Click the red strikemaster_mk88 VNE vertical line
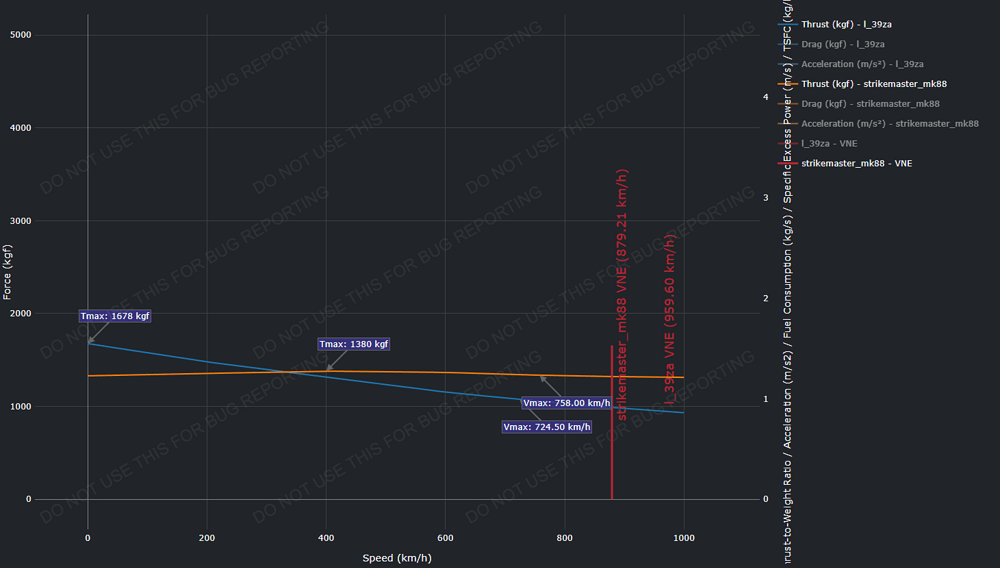The height and width of the screenshot is (568, 1000). (x=612, y=450)
